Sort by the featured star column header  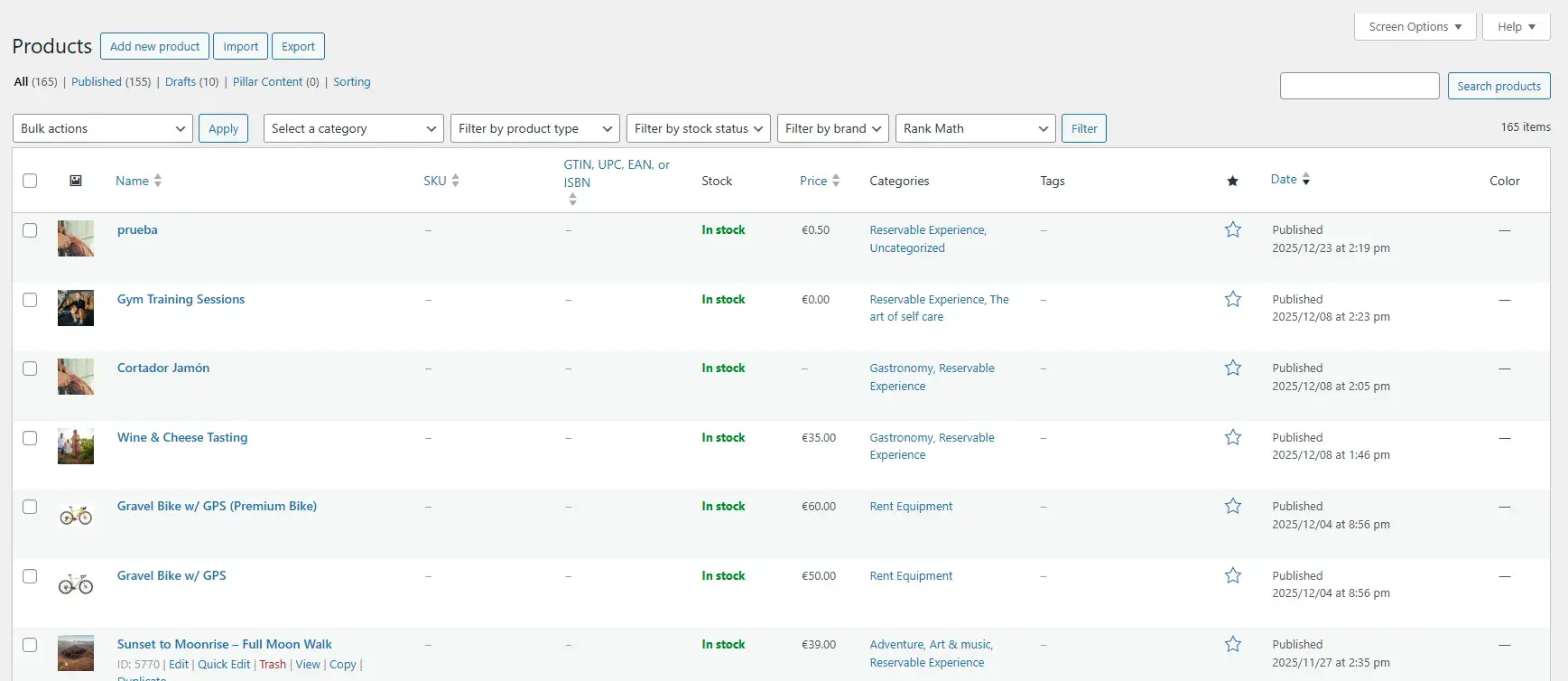pyautogui.click(x=1232, y=181)
